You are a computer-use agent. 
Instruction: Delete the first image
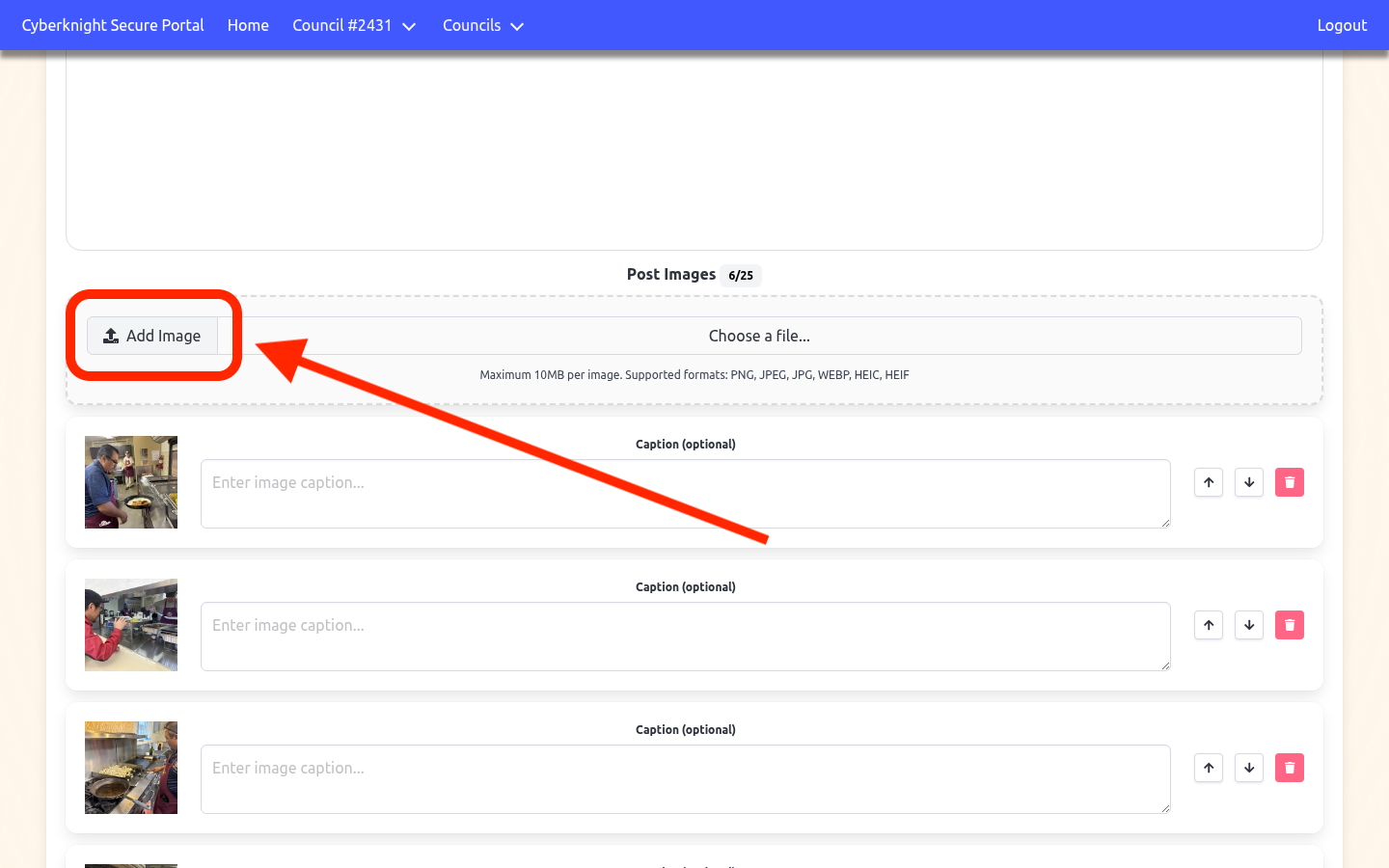coord(1290,482)
